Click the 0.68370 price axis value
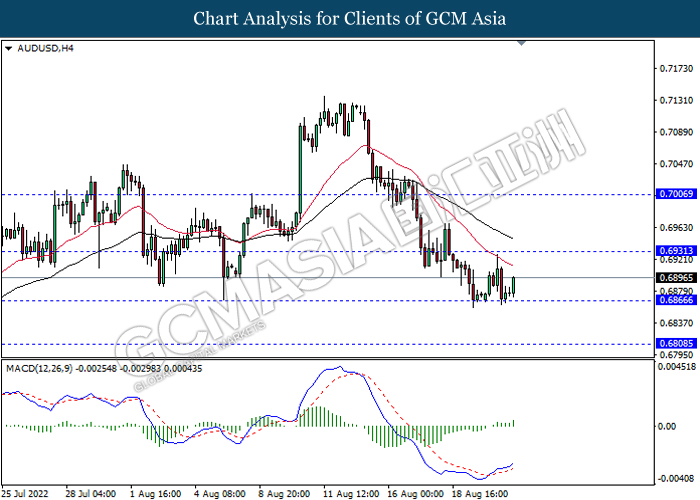Screen dimensions: 700x500 click(676, 323)
